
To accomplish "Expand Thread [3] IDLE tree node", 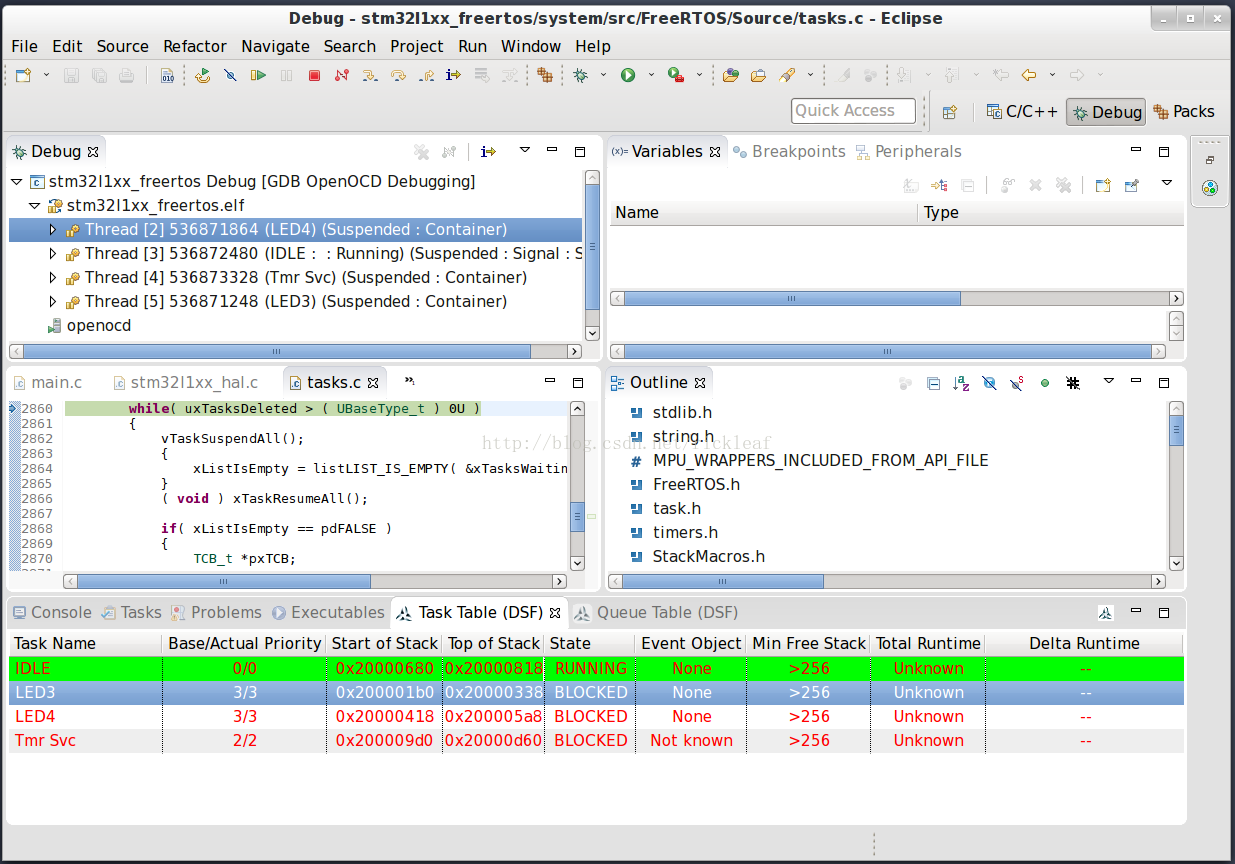I will (x=53, y=253).
